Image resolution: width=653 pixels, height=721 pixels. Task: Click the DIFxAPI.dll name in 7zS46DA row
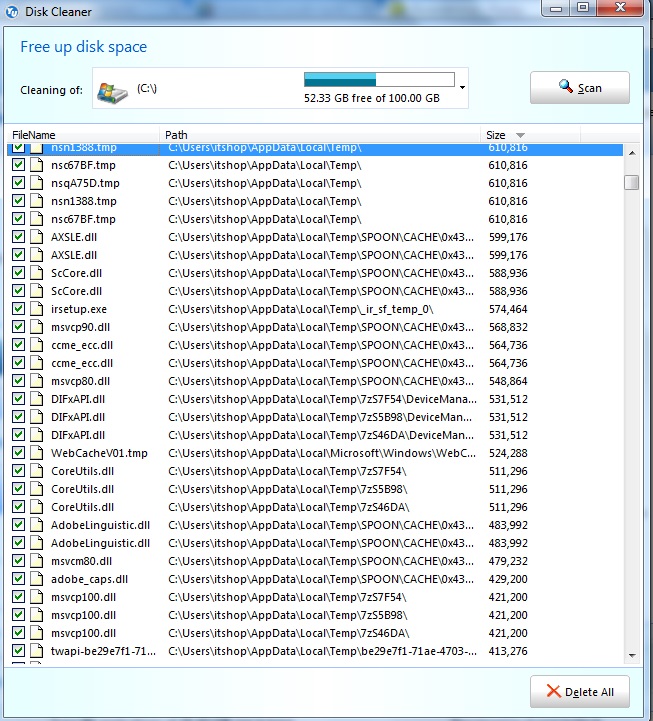coord(78,435)
